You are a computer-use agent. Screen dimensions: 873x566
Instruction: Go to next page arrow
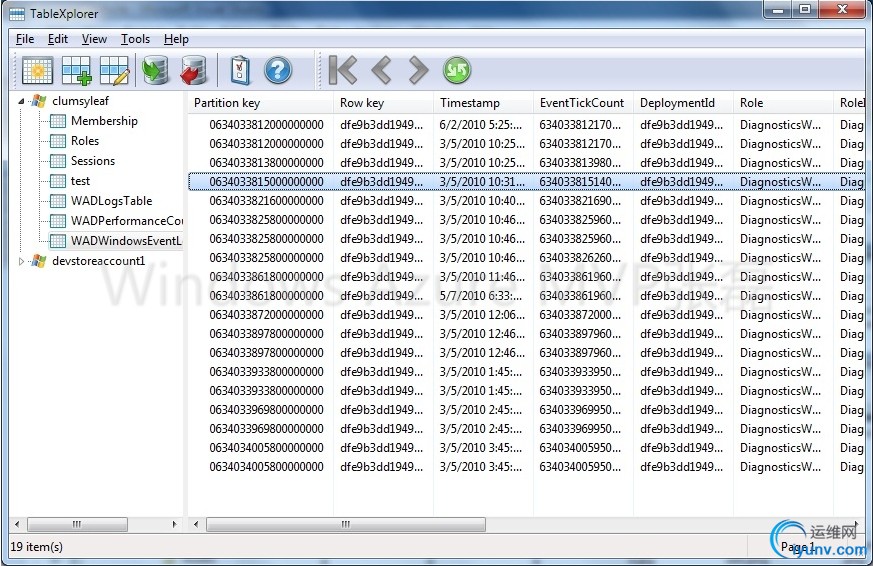418,70
